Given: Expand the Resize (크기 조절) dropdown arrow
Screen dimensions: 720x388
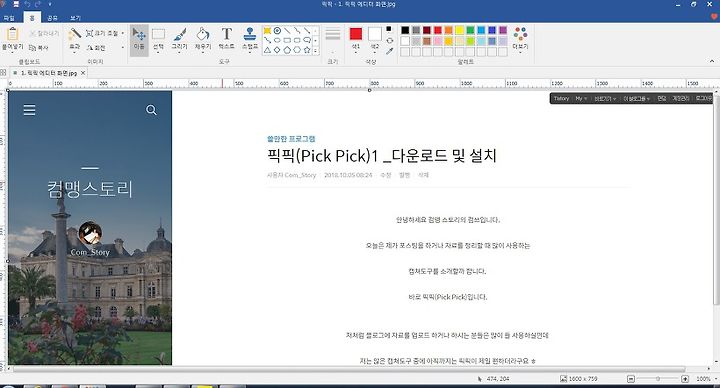Looking at the screenshot, I should 123,34.
